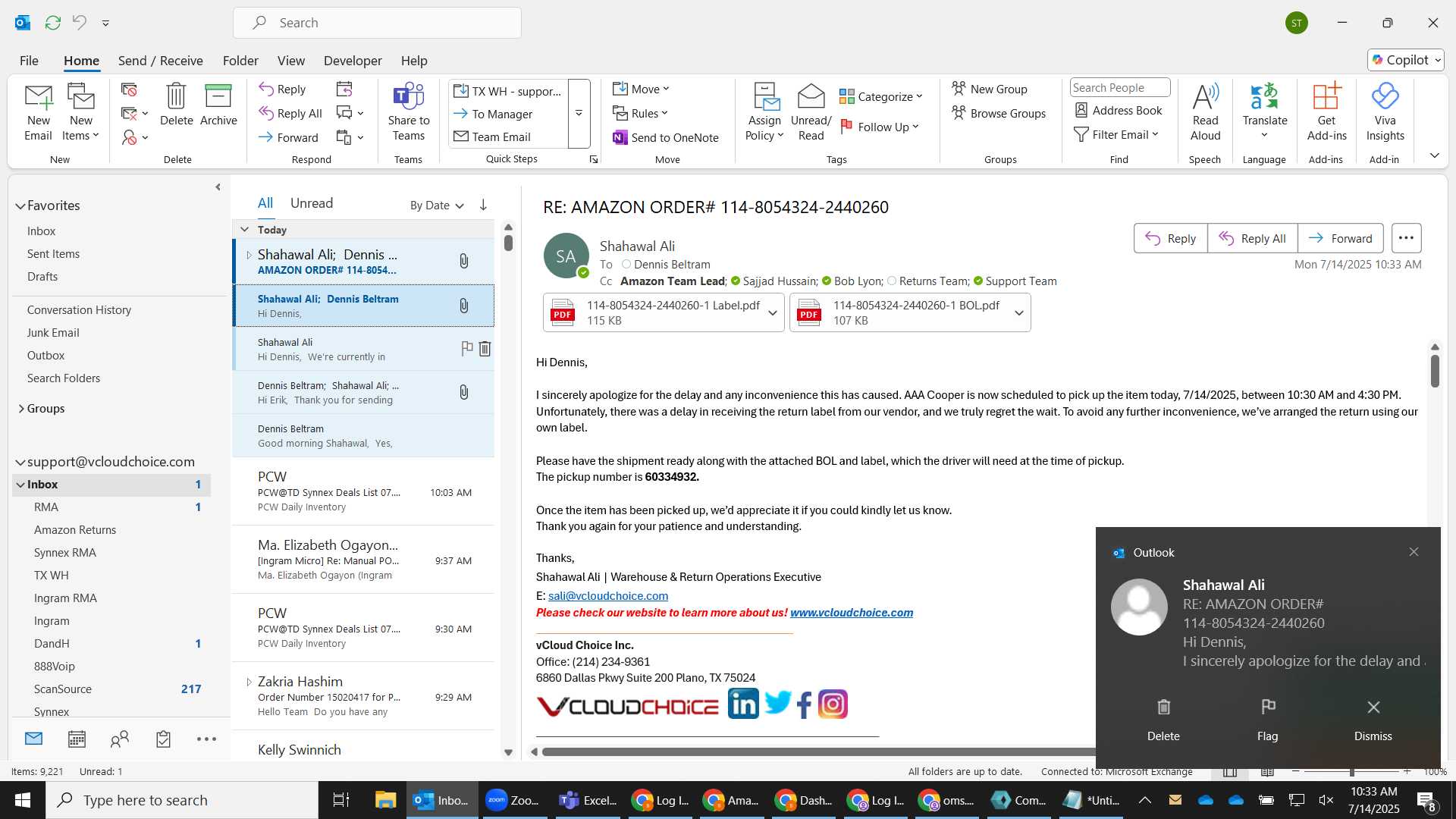
Task: Click Flag in the Outlook notification
Action: [1267, 720]
